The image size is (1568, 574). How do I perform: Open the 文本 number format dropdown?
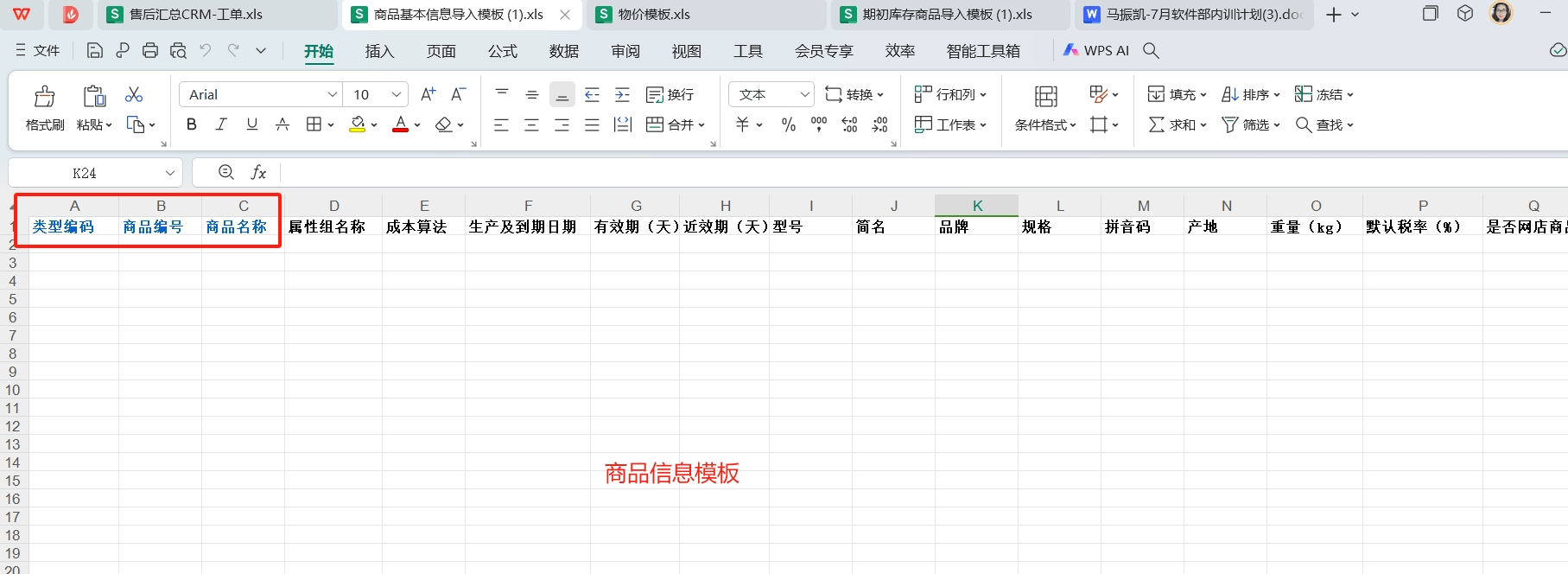click(771, 94)
